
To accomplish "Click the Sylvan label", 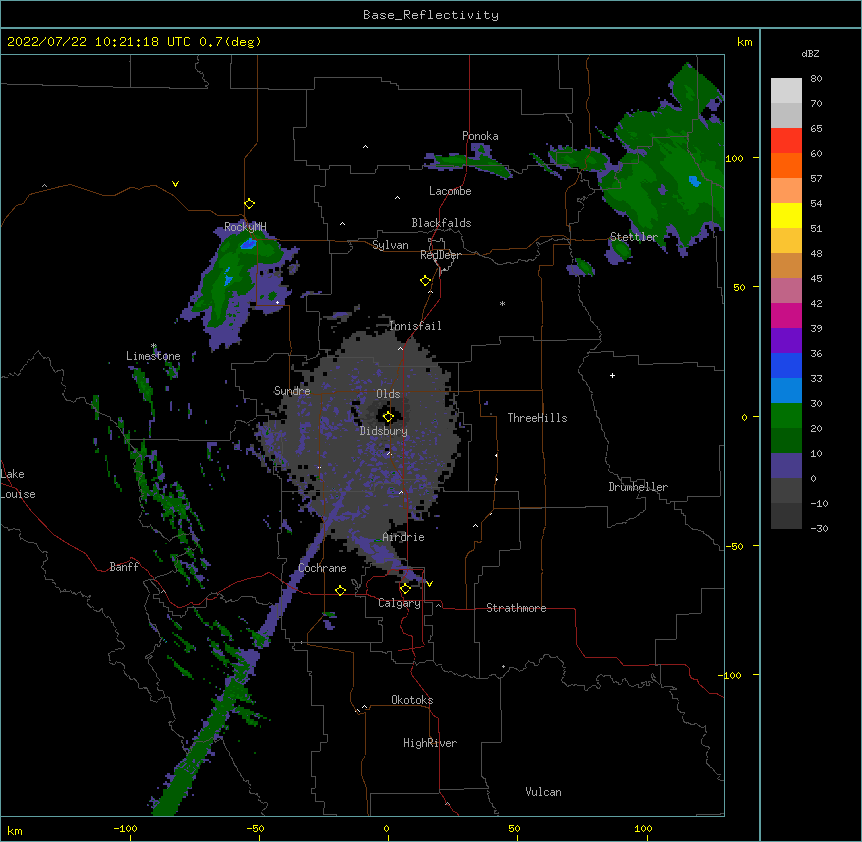I will click(390, 245).
